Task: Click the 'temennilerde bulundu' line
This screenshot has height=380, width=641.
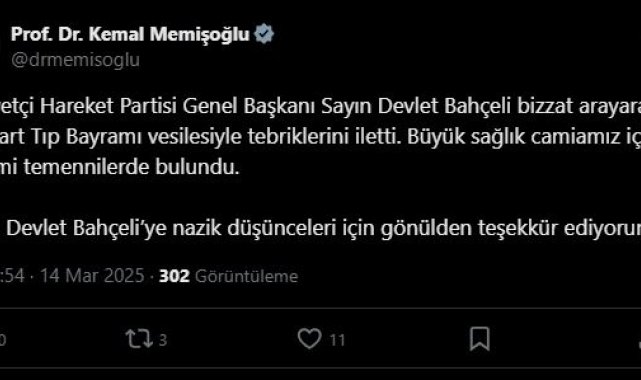Action: [131, 167]
